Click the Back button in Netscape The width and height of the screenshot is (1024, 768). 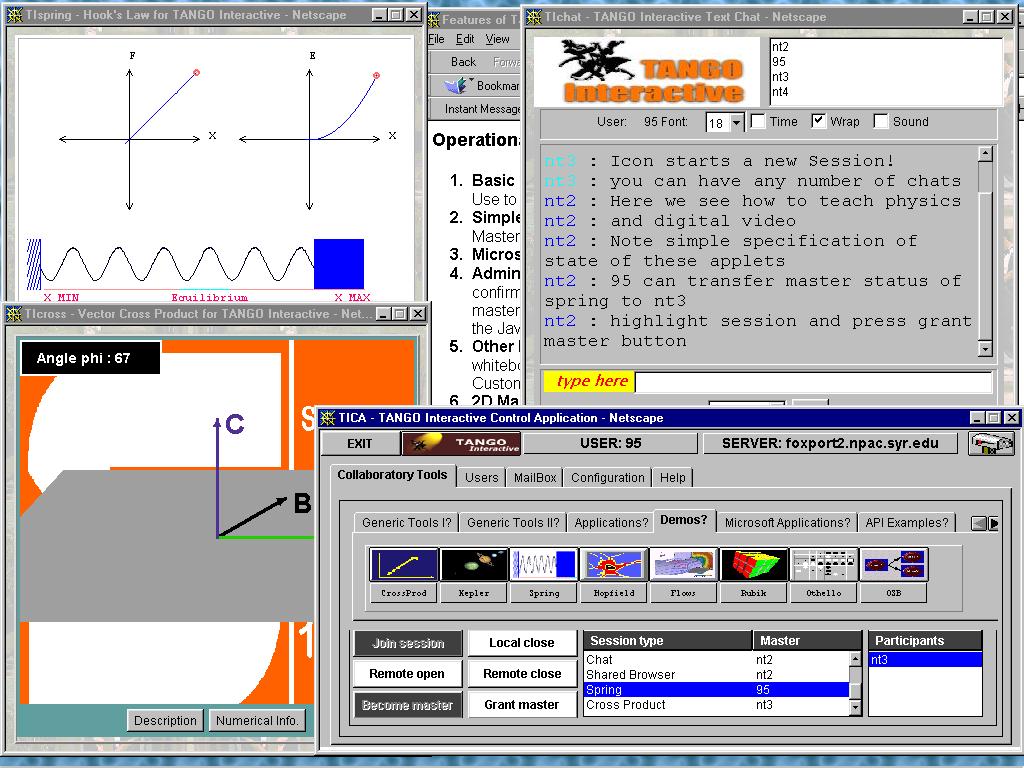coord(463,61)
